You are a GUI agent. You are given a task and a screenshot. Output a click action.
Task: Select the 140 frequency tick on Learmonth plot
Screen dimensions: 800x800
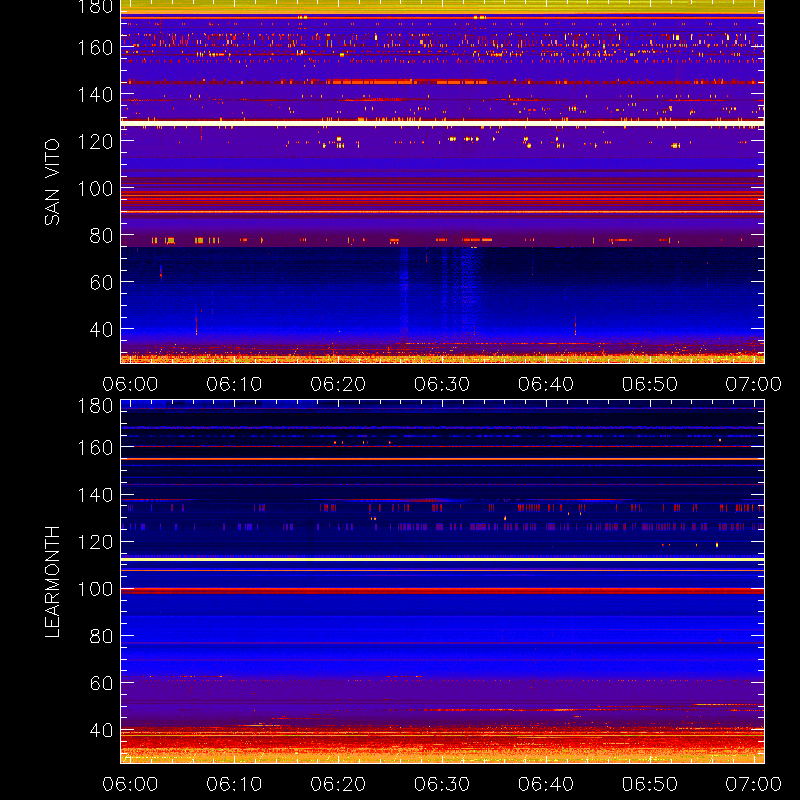[x=95, y=495]
